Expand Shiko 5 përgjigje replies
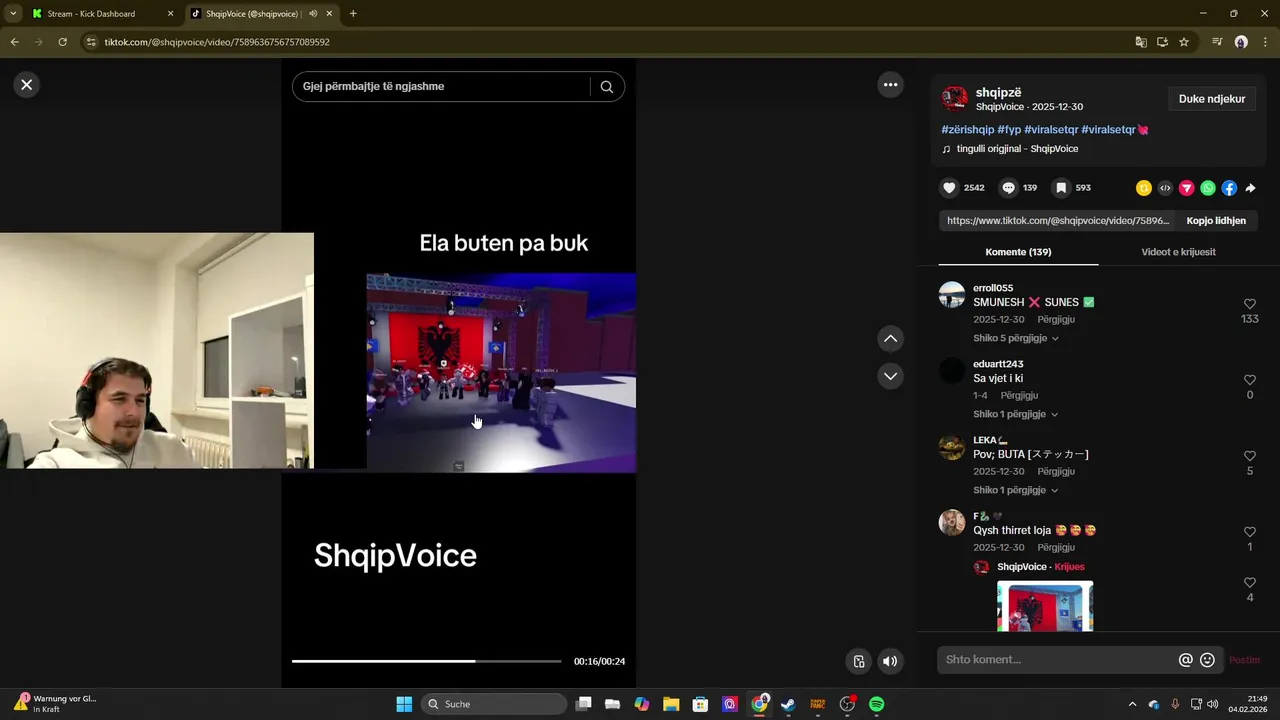 1016,338
